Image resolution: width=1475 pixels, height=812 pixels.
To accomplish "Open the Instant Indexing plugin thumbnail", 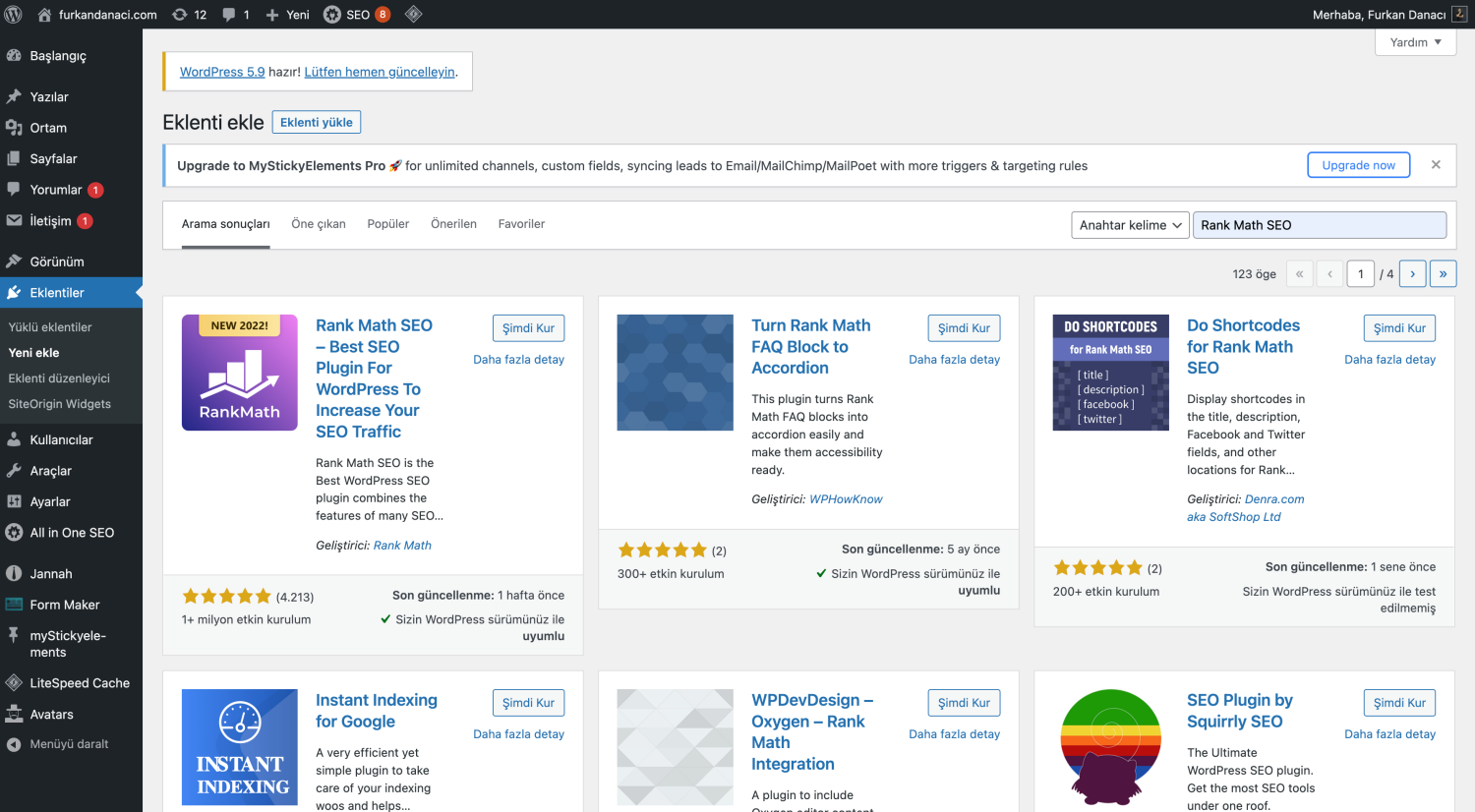I will coord(240,747).
